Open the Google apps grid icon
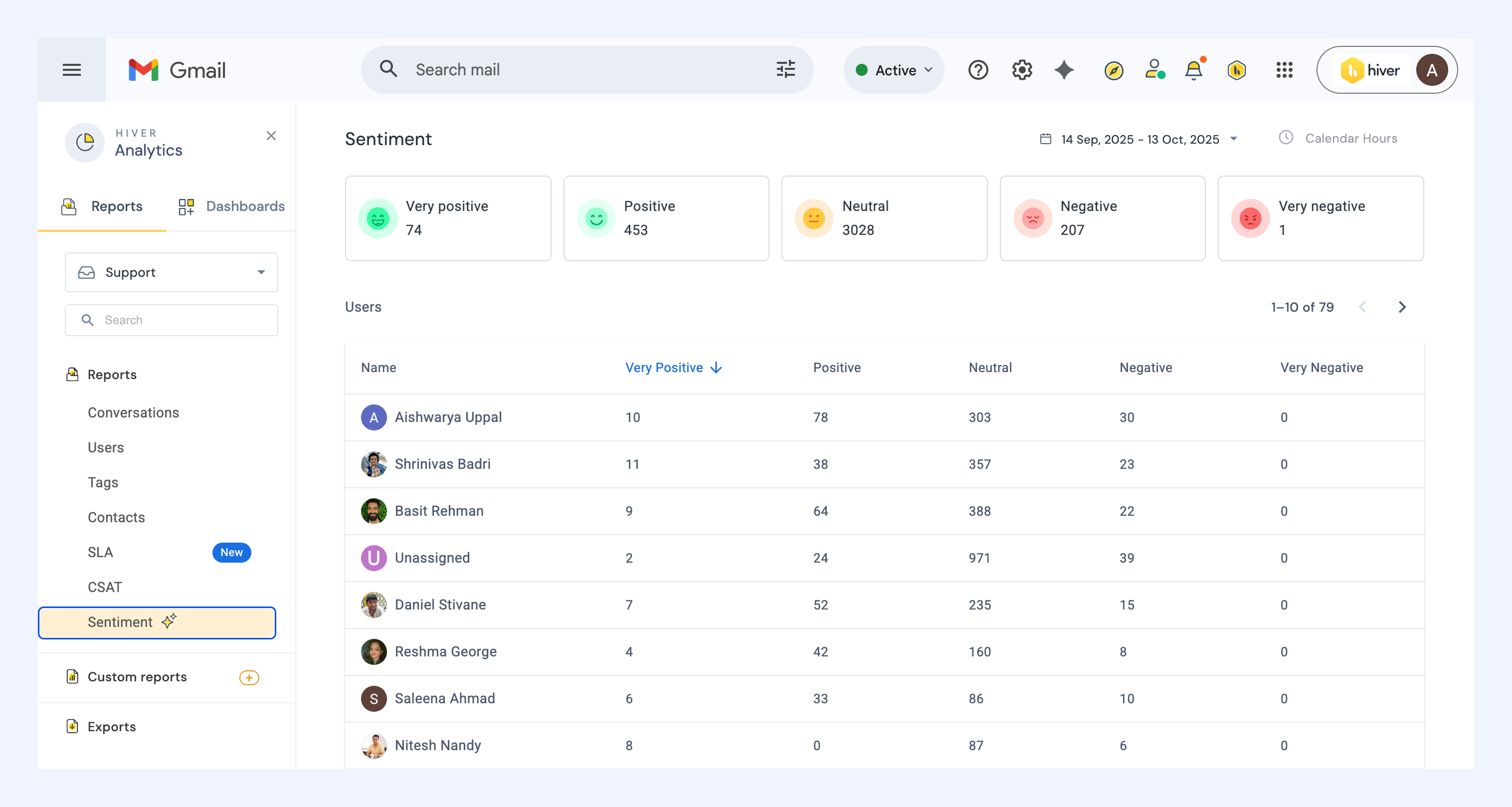1512x807 pixels. [x=1284, y=70]
